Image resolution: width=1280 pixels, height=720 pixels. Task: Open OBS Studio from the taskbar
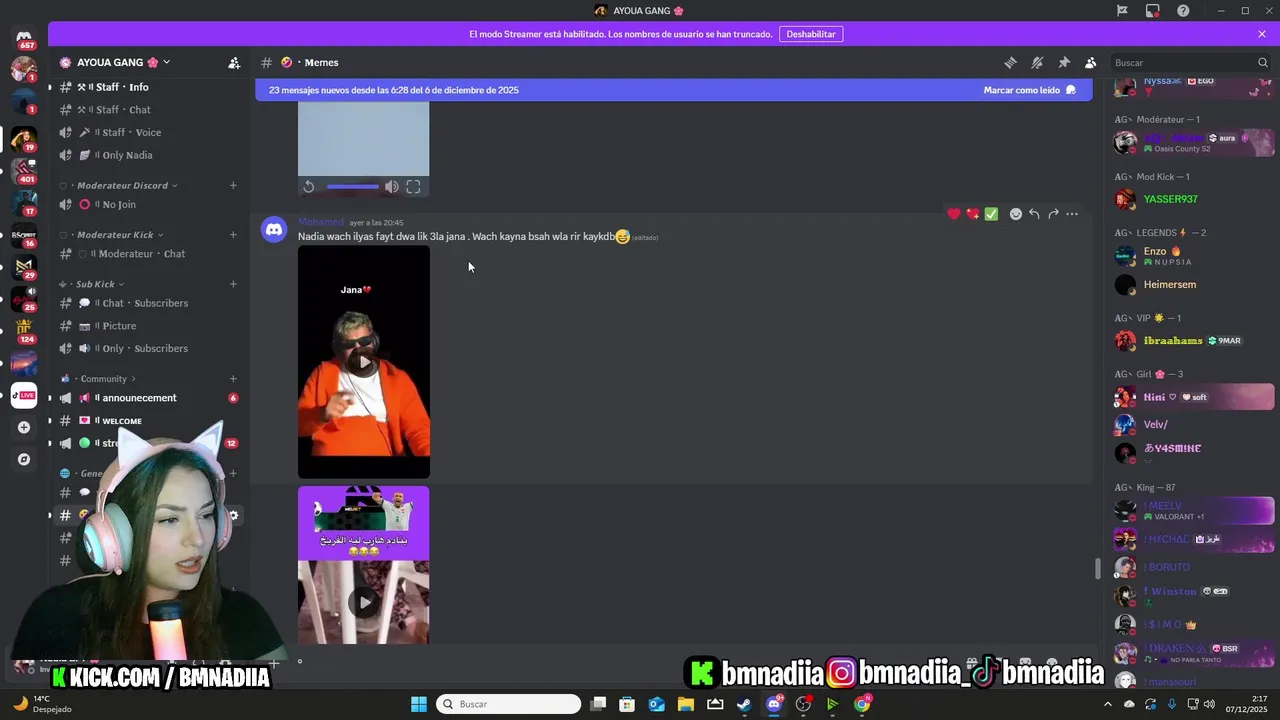(x=803, y=704)
